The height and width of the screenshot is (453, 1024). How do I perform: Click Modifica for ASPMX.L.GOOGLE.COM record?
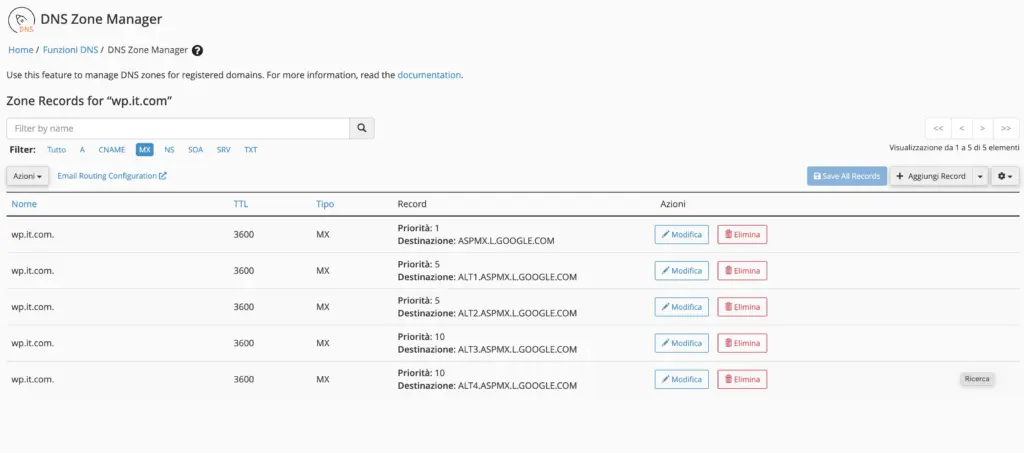[x=681, y=235]
